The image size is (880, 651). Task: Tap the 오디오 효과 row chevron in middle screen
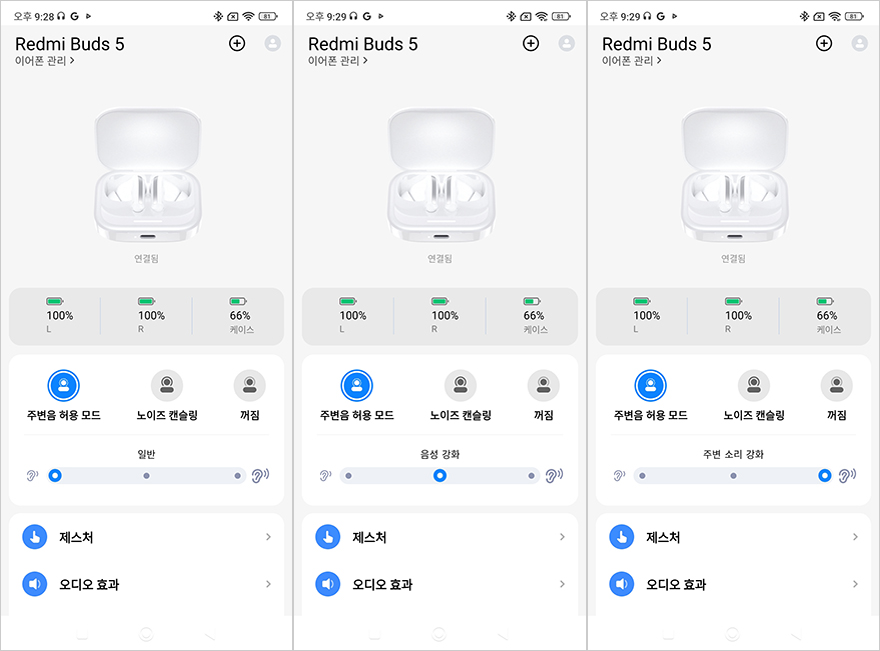coord(562,584)
